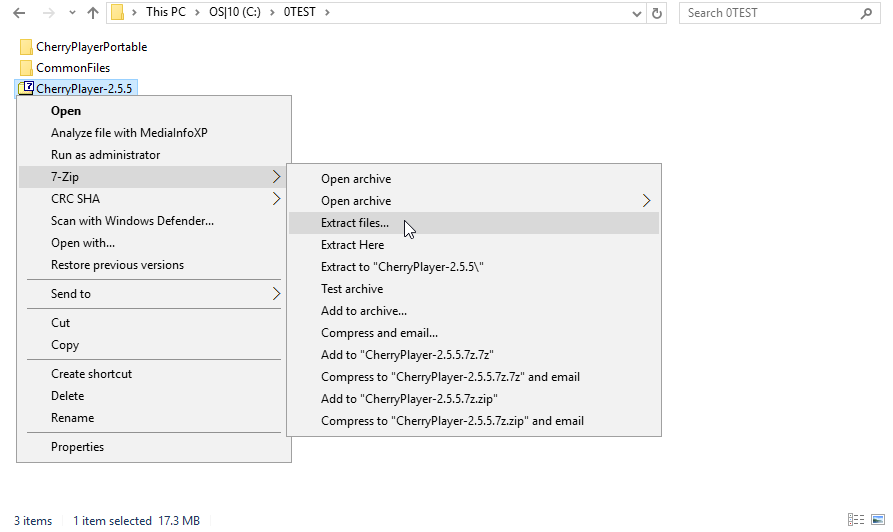Click the search magnifier icon

pos(866,13)
